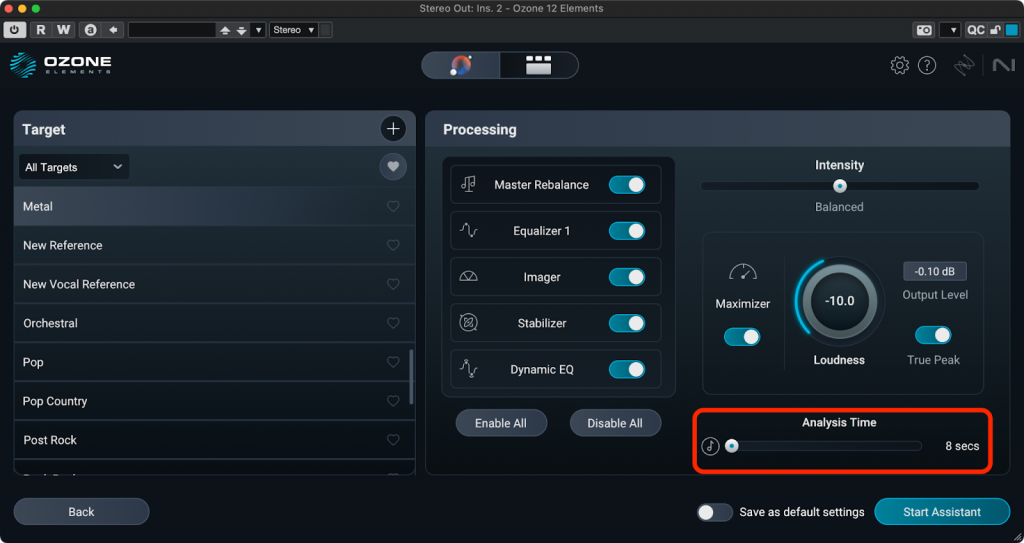Disable the Master Rebalance toggle

tap(627, 185)
